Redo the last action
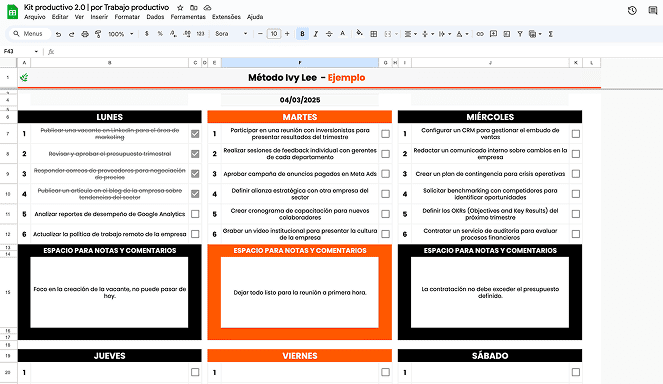The width and height of the screenshot is (663, 384). click(x=71, y=34)
